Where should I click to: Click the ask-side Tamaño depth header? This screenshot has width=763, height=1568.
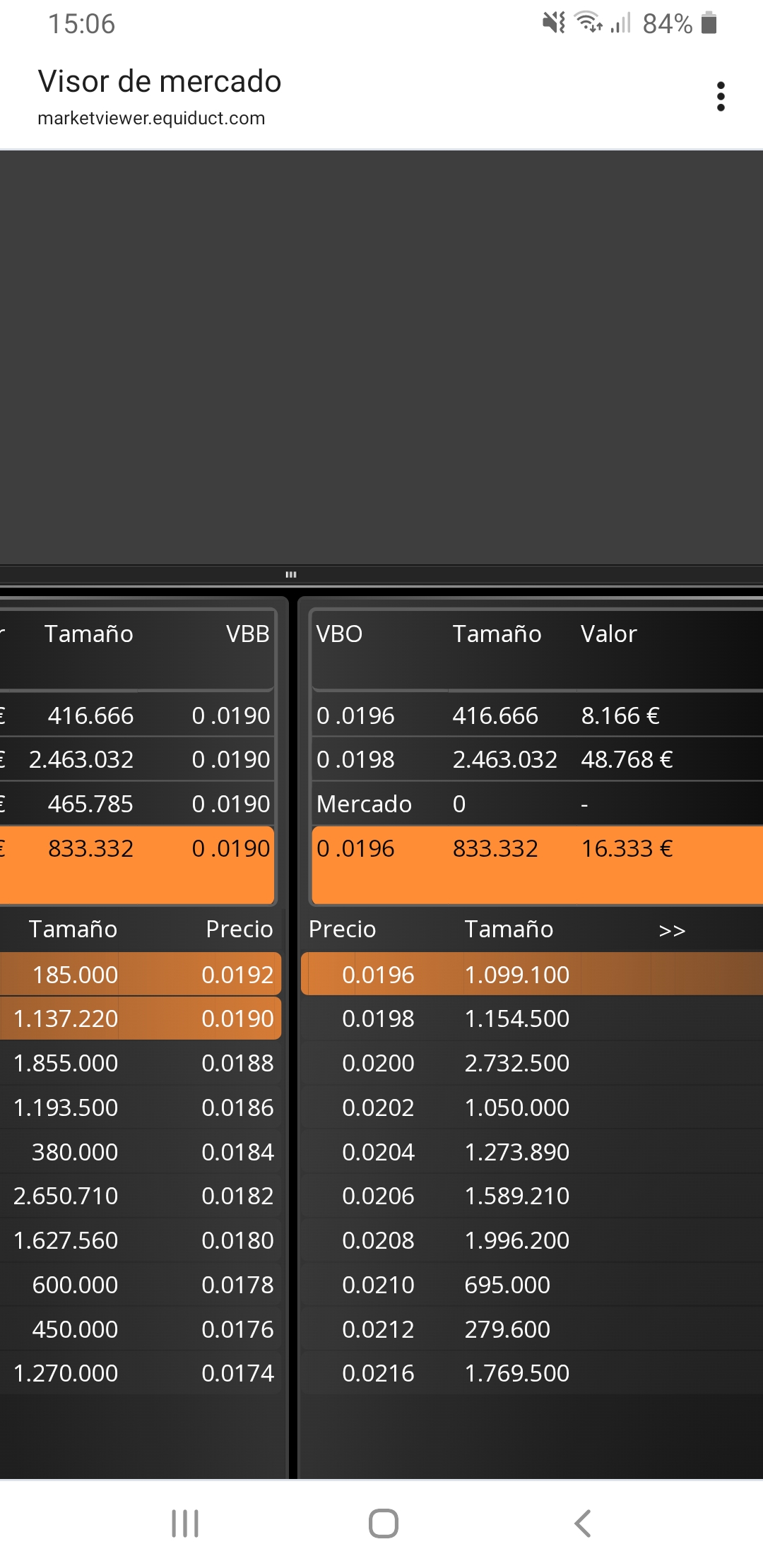[x=509, y=929]
